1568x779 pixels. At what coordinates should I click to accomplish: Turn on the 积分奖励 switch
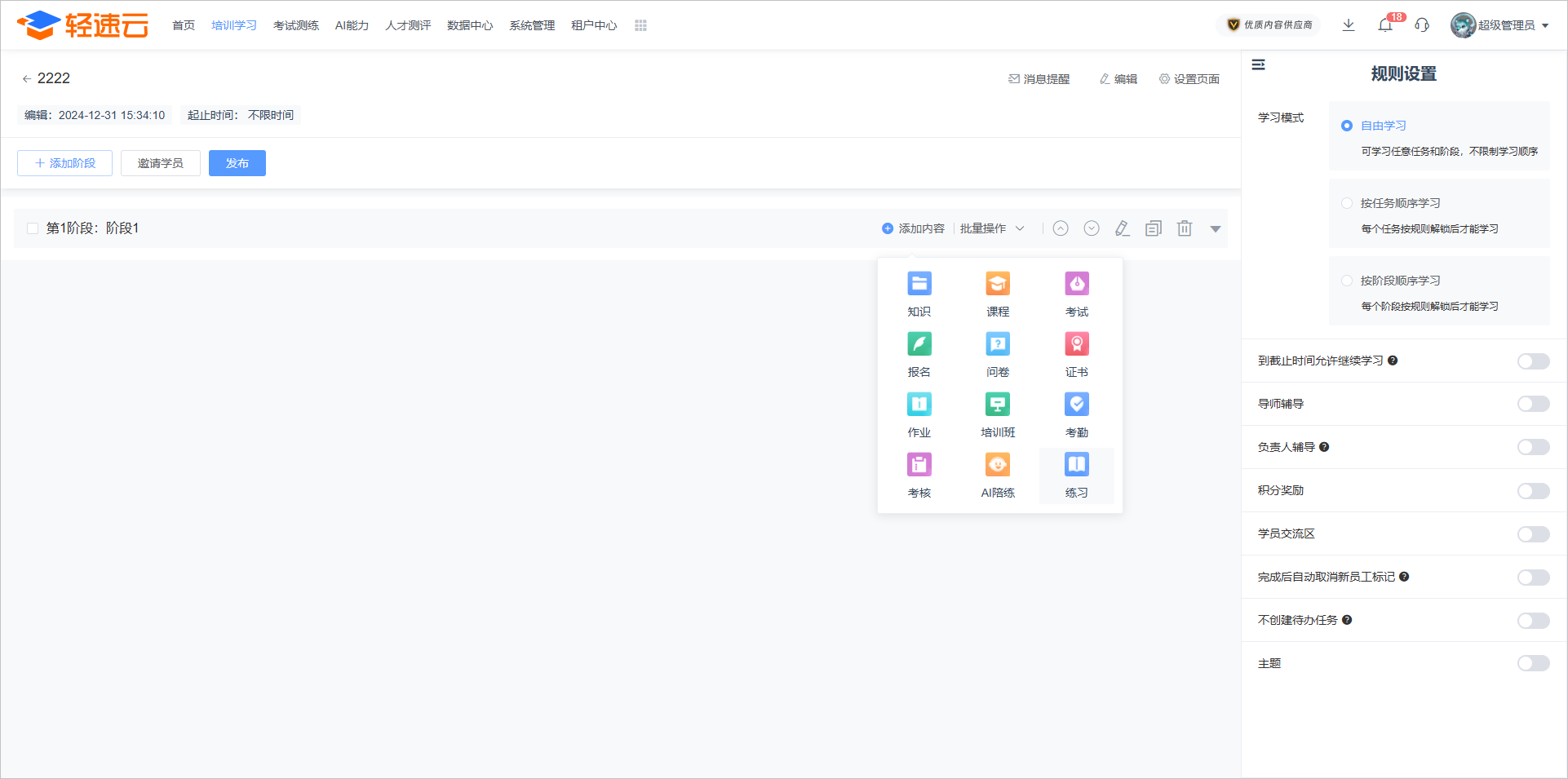(1533, 490)
